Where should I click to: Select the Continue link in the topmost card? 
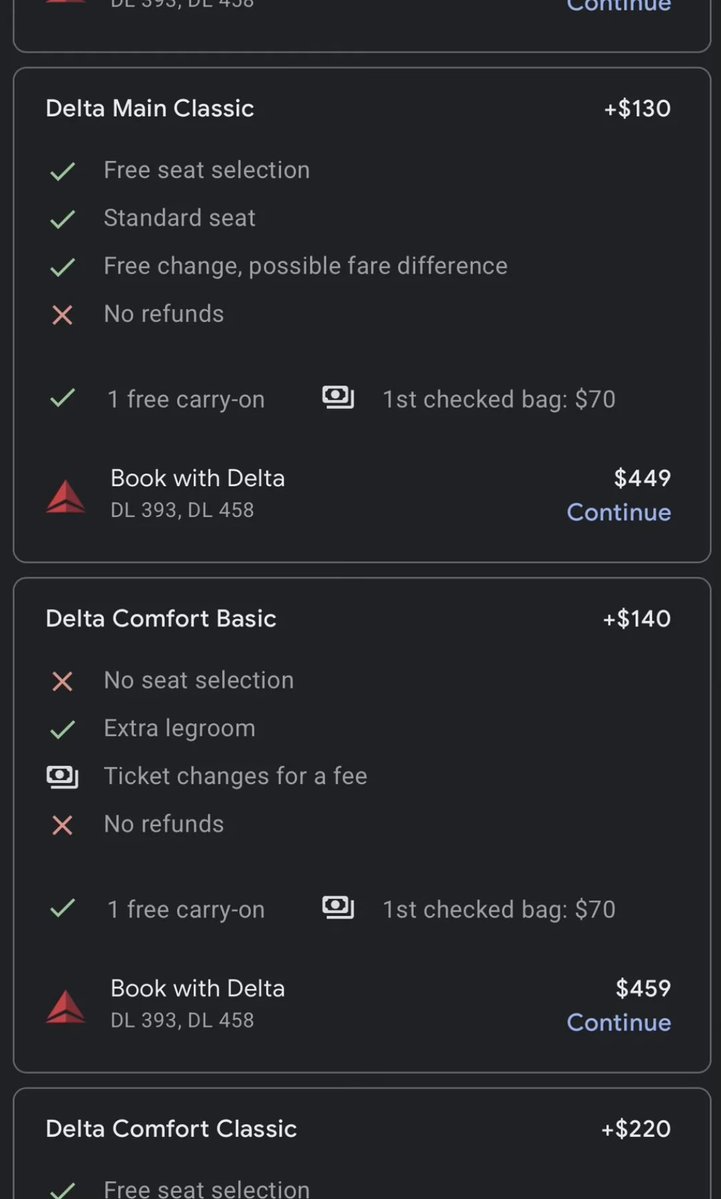pos(619,6)
